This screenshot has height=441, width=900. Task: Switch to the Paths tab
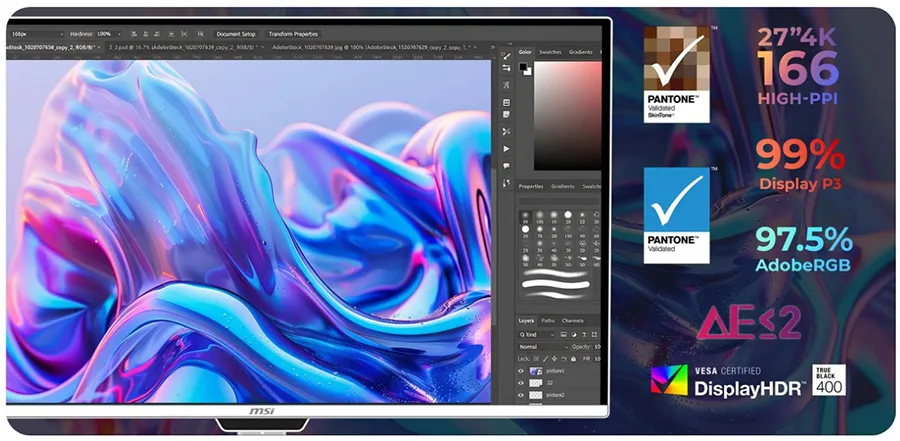548,320
